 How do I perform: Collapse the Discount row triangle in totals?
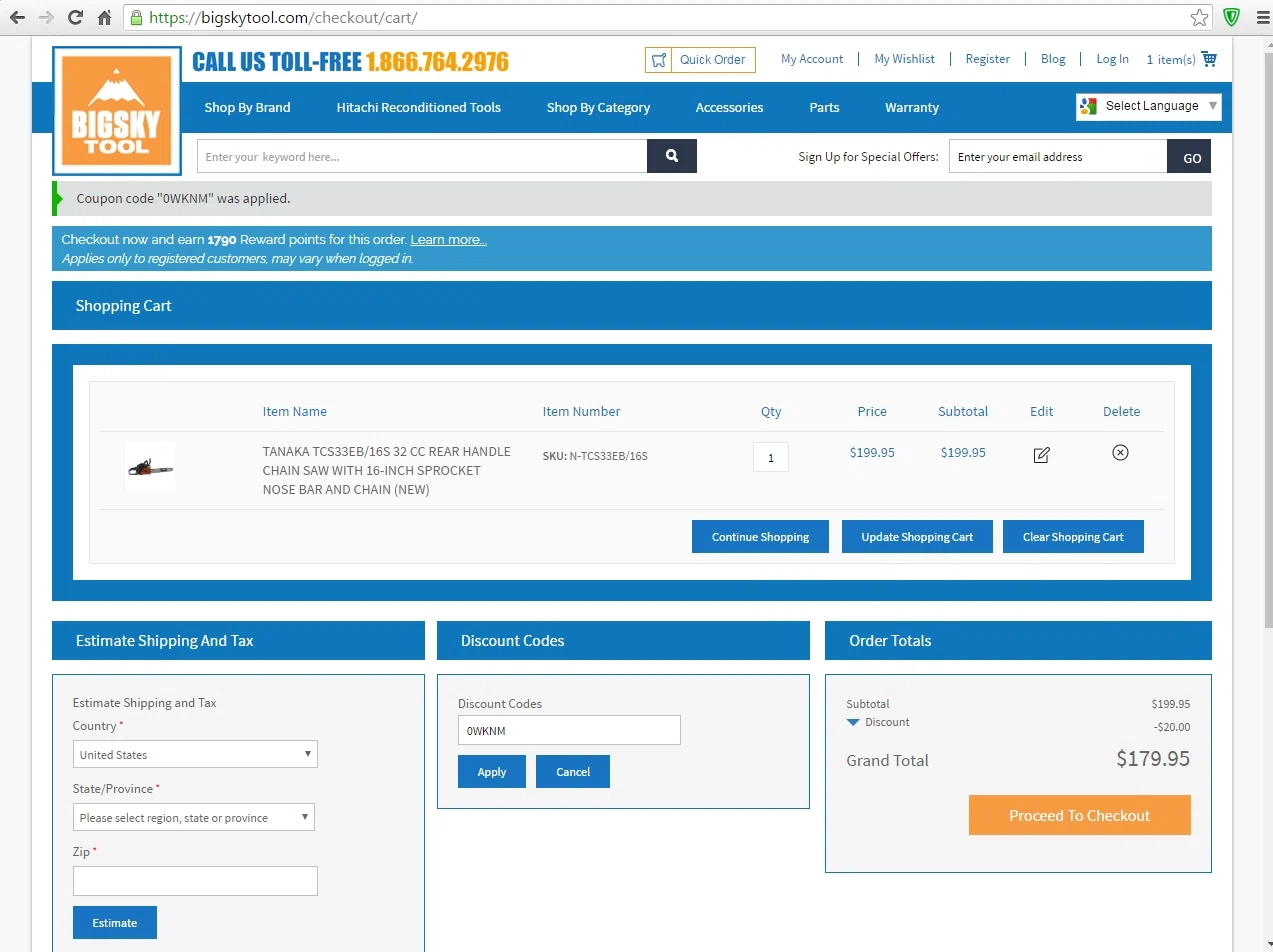pyautogui.click(x=853, y=722)
